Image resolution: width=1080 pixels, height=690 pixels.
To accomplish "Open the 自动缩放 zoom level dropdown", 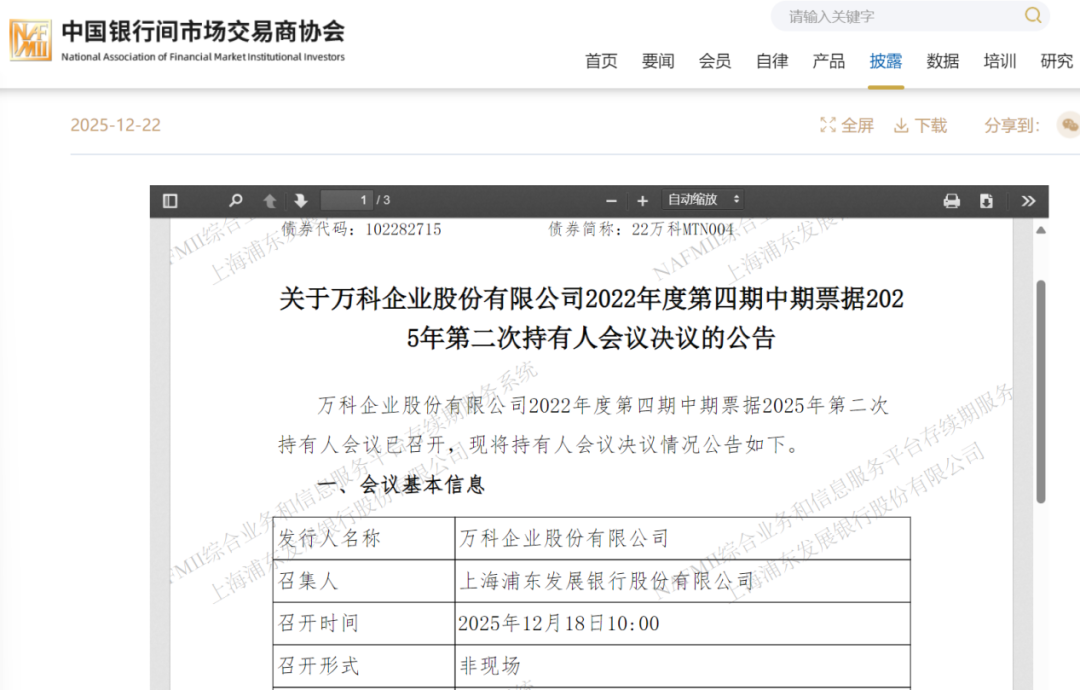I will click(x=703, y=199).
